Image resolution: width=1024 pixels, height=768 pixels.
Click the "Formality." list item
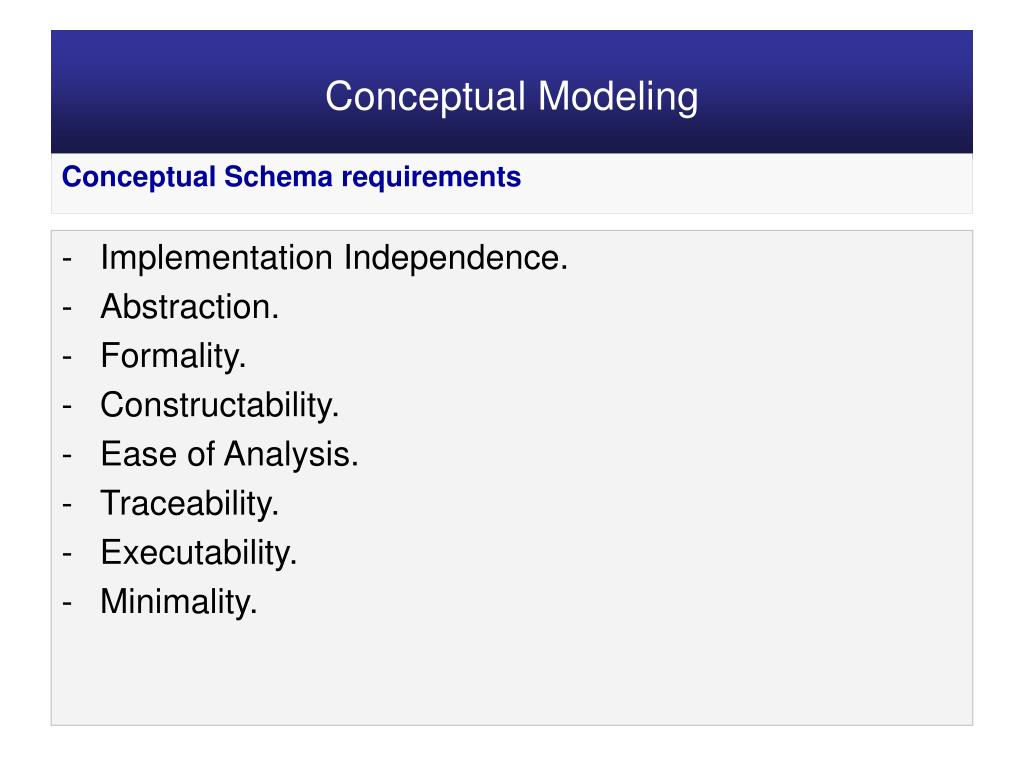coord(172,356)
